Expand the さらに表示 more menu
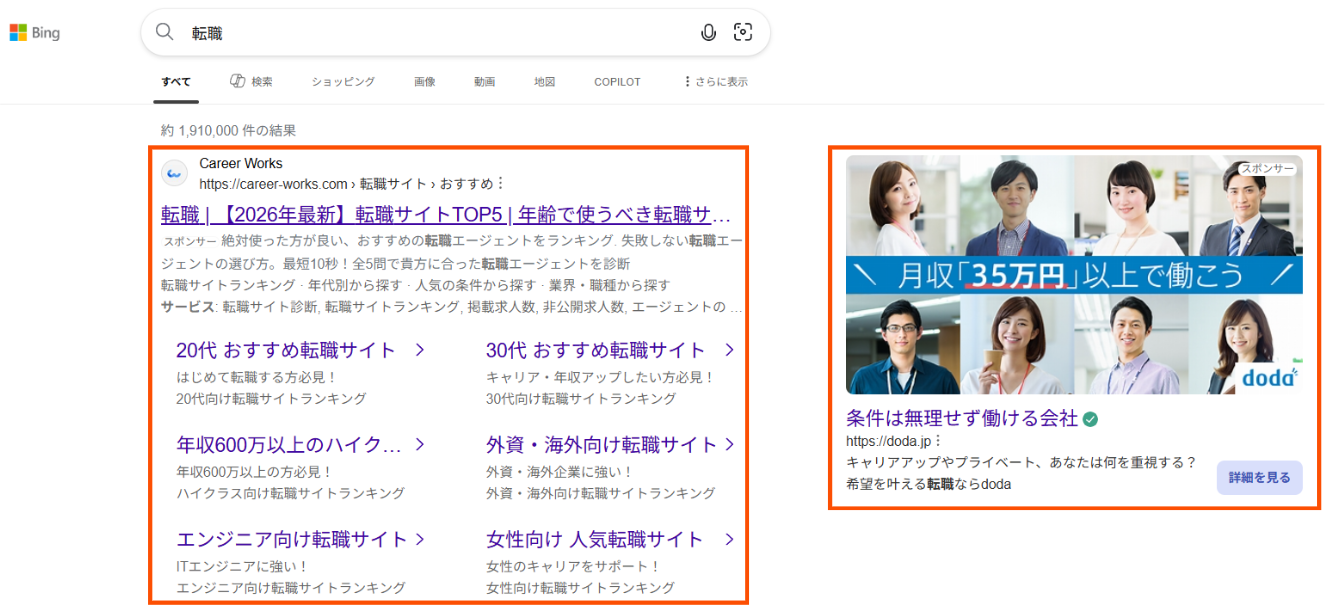 pos(715,82)
